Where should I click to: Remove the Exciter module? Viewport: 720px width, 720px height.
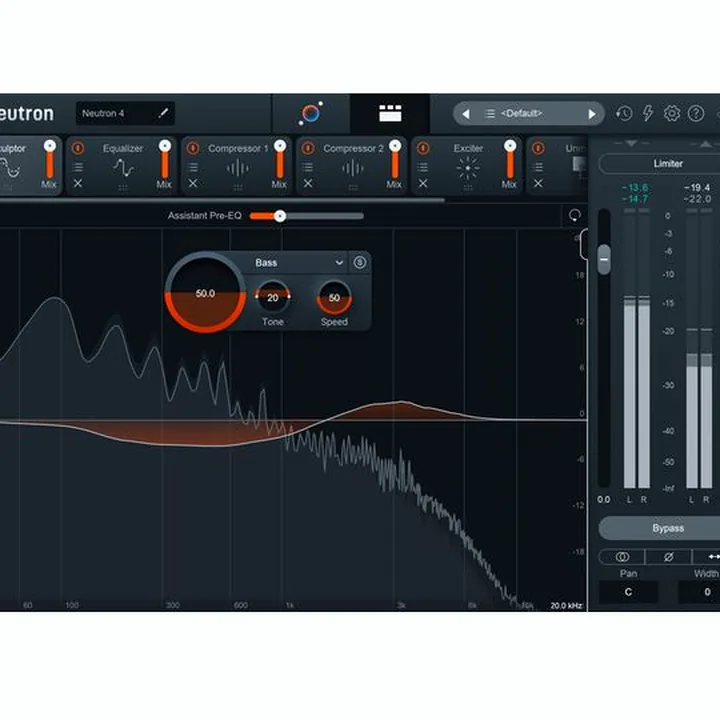pos(423,183)
